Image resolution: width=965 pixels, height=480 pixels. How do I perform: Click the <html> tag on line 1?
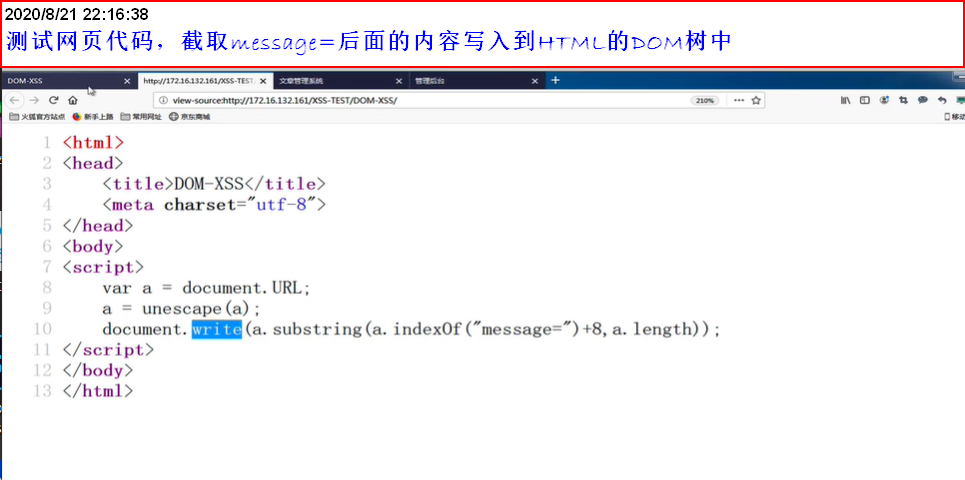[x=94, y=143]
